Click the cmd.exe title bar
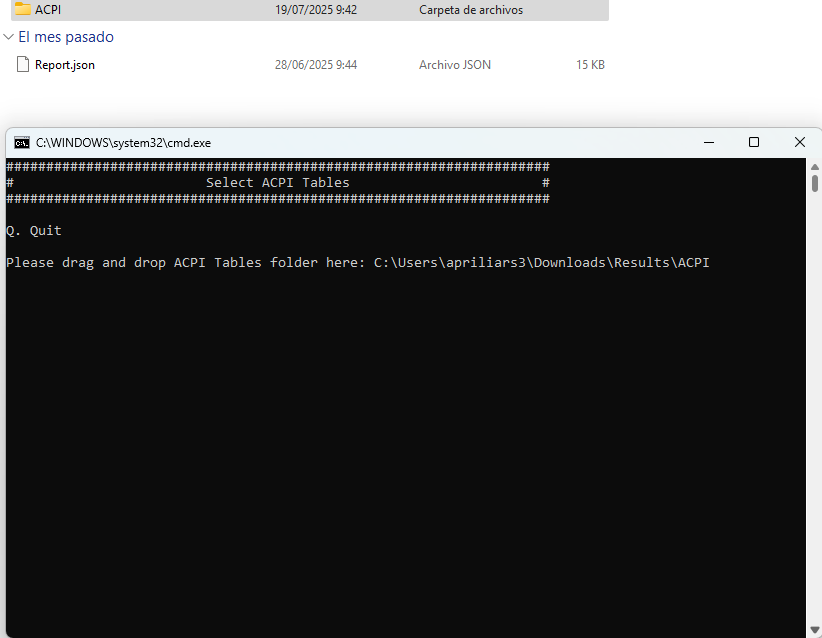The height and width of the screenshot is (638, 822). 400,142
